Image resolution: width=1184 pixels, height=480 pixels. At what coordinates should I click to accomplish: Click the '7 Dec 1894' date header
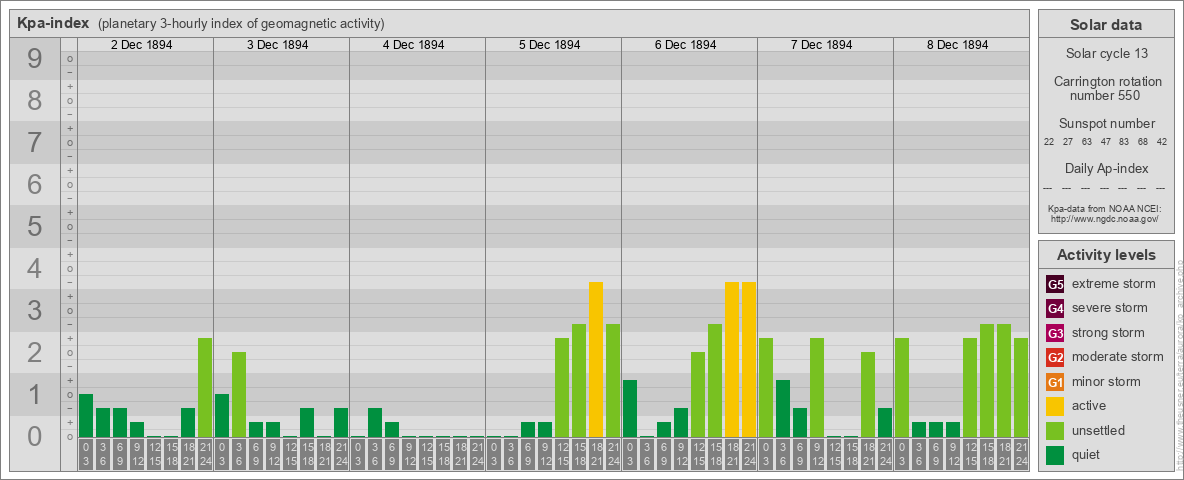click(821, 45)
